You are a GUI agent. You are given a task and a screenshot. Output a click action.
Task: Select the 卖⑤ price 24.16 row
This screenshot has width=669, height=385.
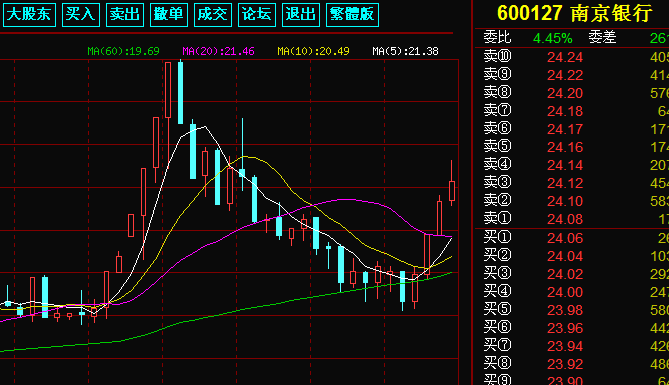coord(572,147)
